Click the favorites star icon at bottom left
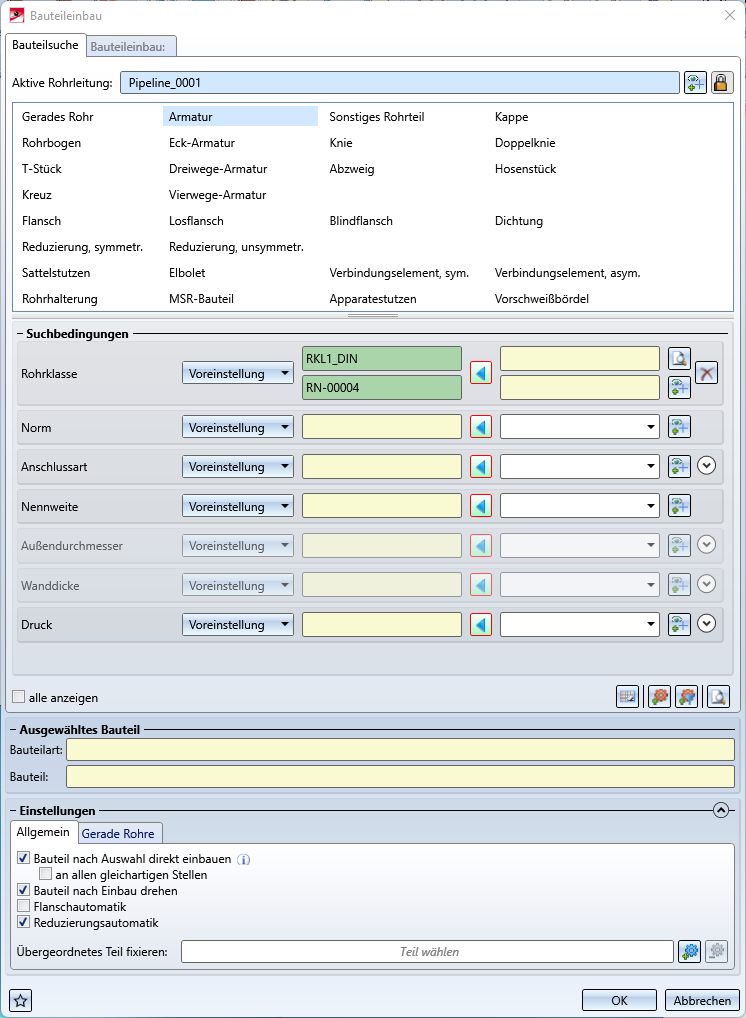746x1018 pixels. pos(20,1000)
